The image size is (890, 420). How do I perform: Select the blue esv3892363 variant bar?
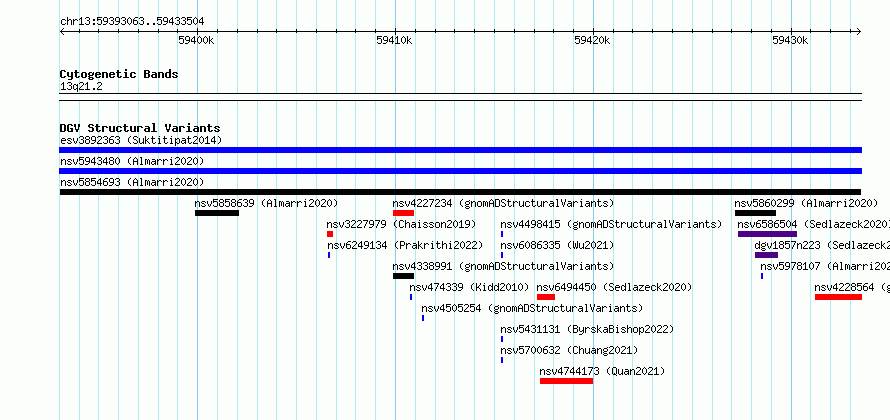pos(460,150)
